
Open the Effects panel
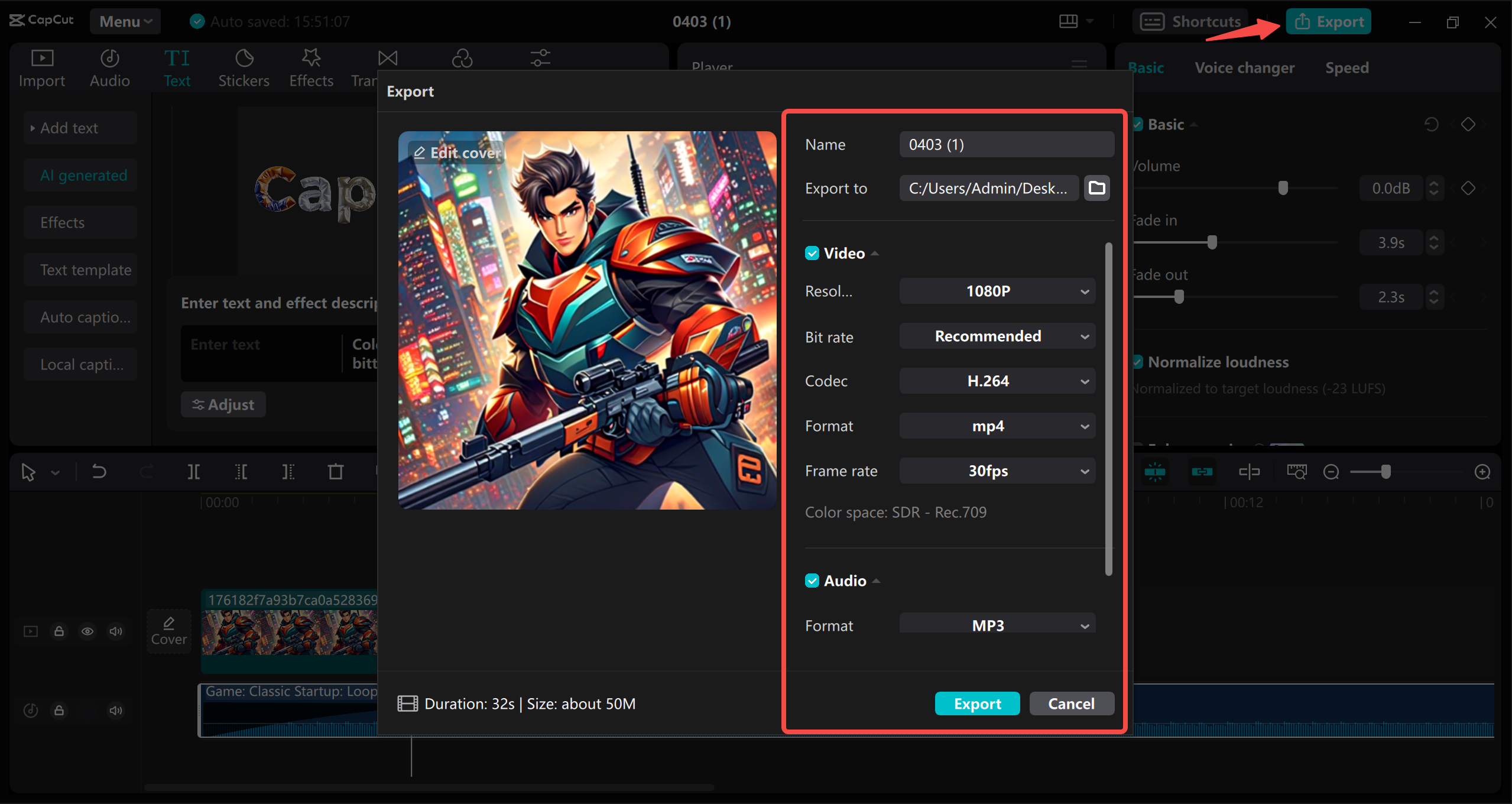(x=311, y=67)
